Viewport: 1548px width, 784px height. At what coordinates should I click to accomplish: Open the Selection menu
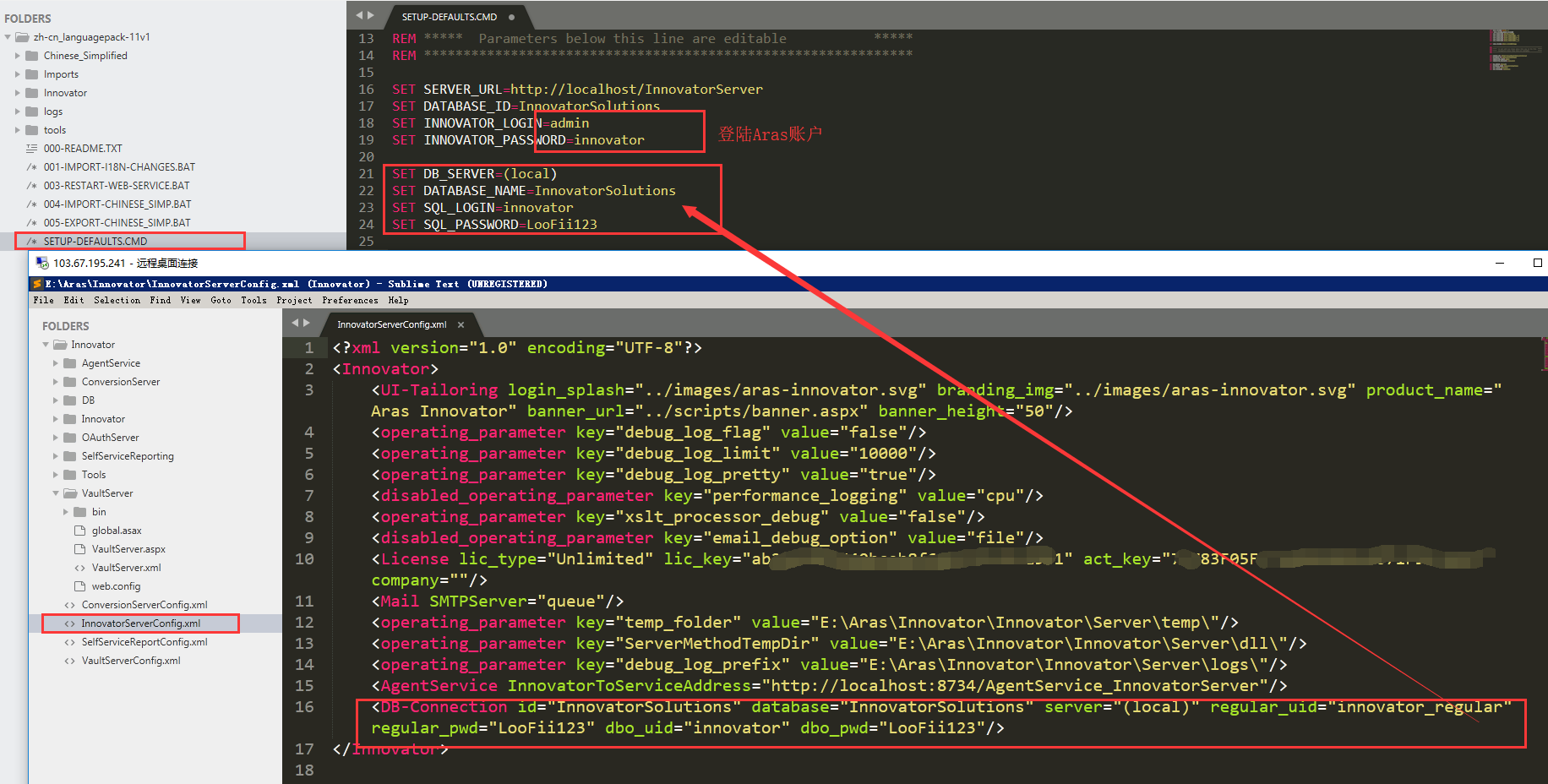coord(117,300)
